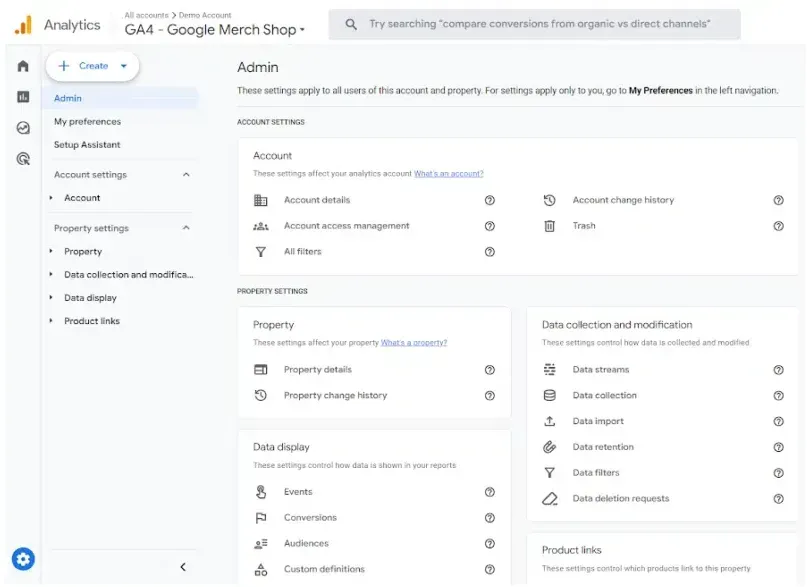This screenshot has height=587, width=808.
Task: Click the Audiences icon
Action: tap(261, 543)
